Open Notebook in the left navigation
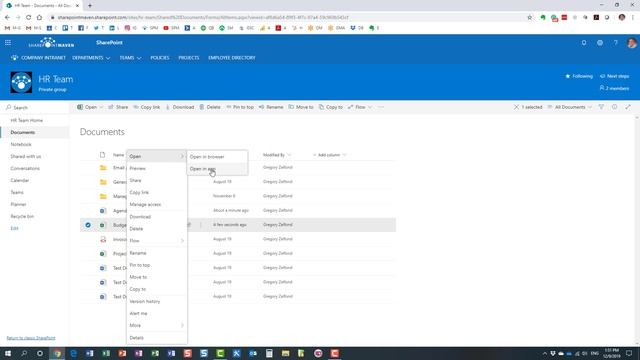The image size is (640, 360). click(21, 144)
